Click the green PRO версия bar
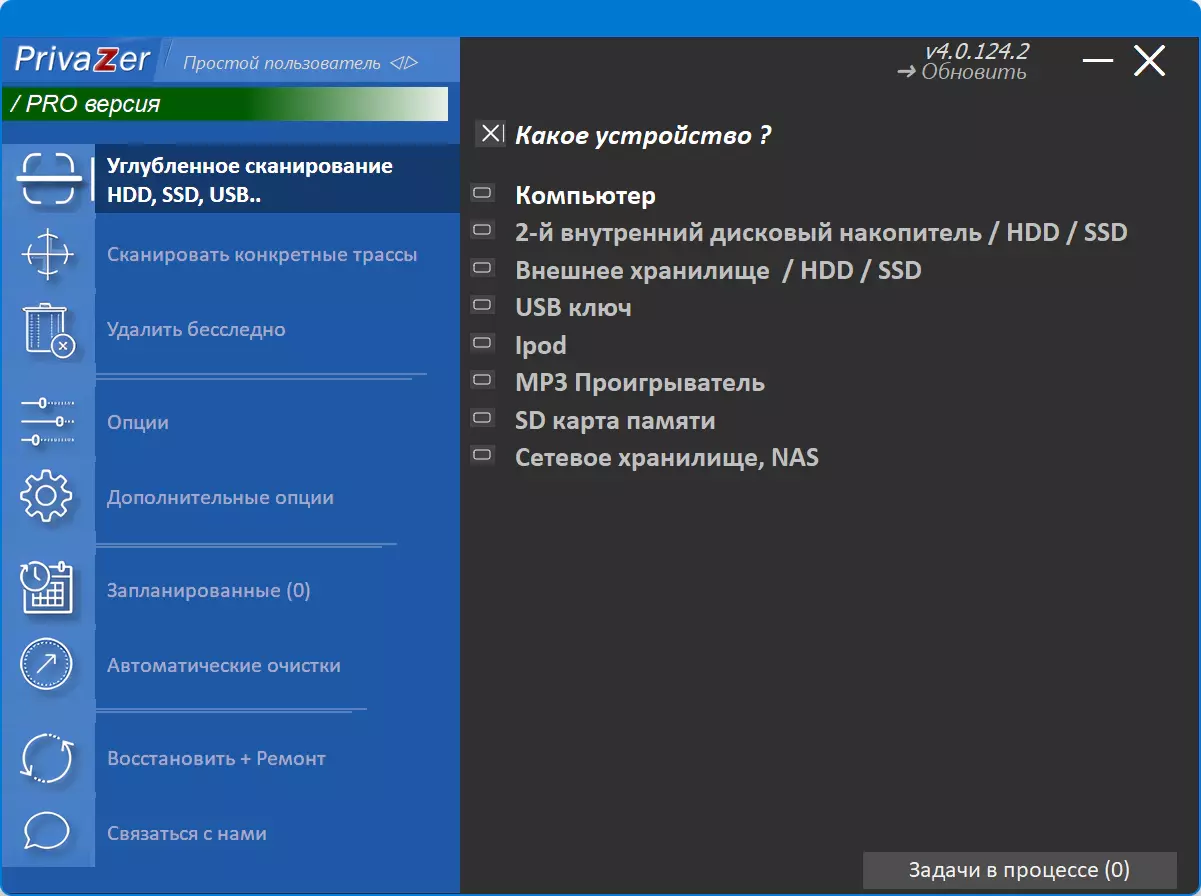The height and width of the screenshot is (896, 1201). (225, 104)
